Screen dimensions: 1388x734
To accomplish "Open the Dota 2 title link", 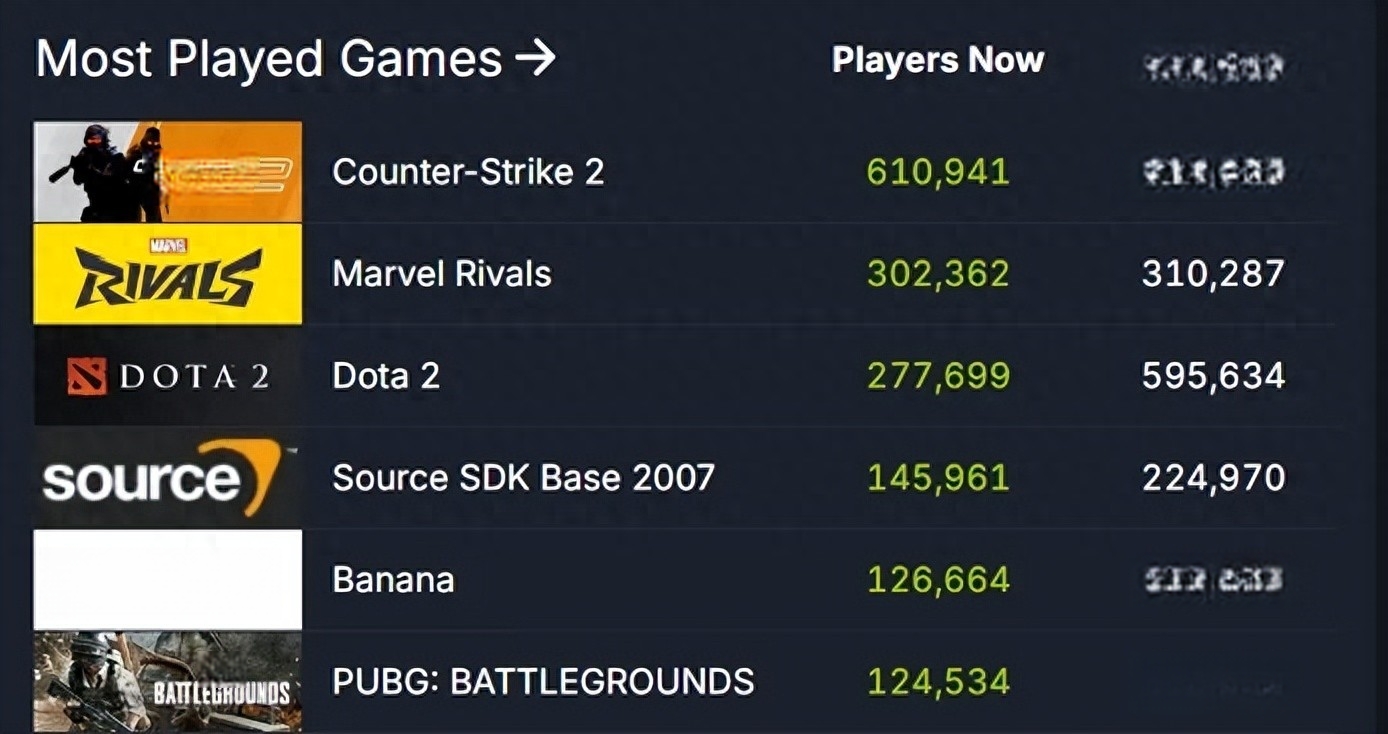I will tap(386, 376).
